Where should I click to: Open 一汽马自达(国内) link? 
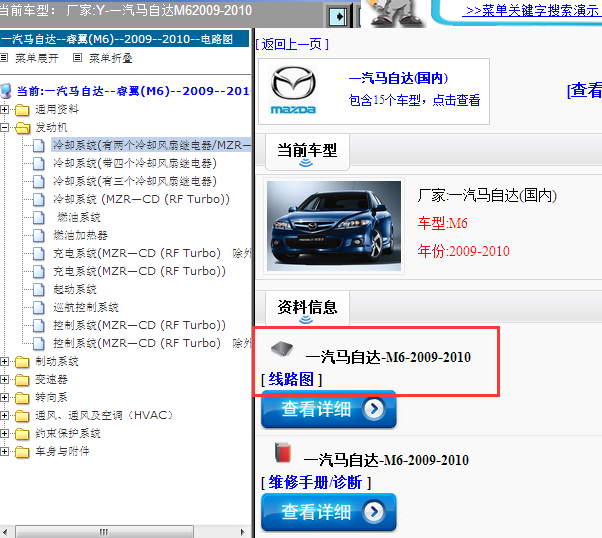pyautogui.click(x=399, y=78)
